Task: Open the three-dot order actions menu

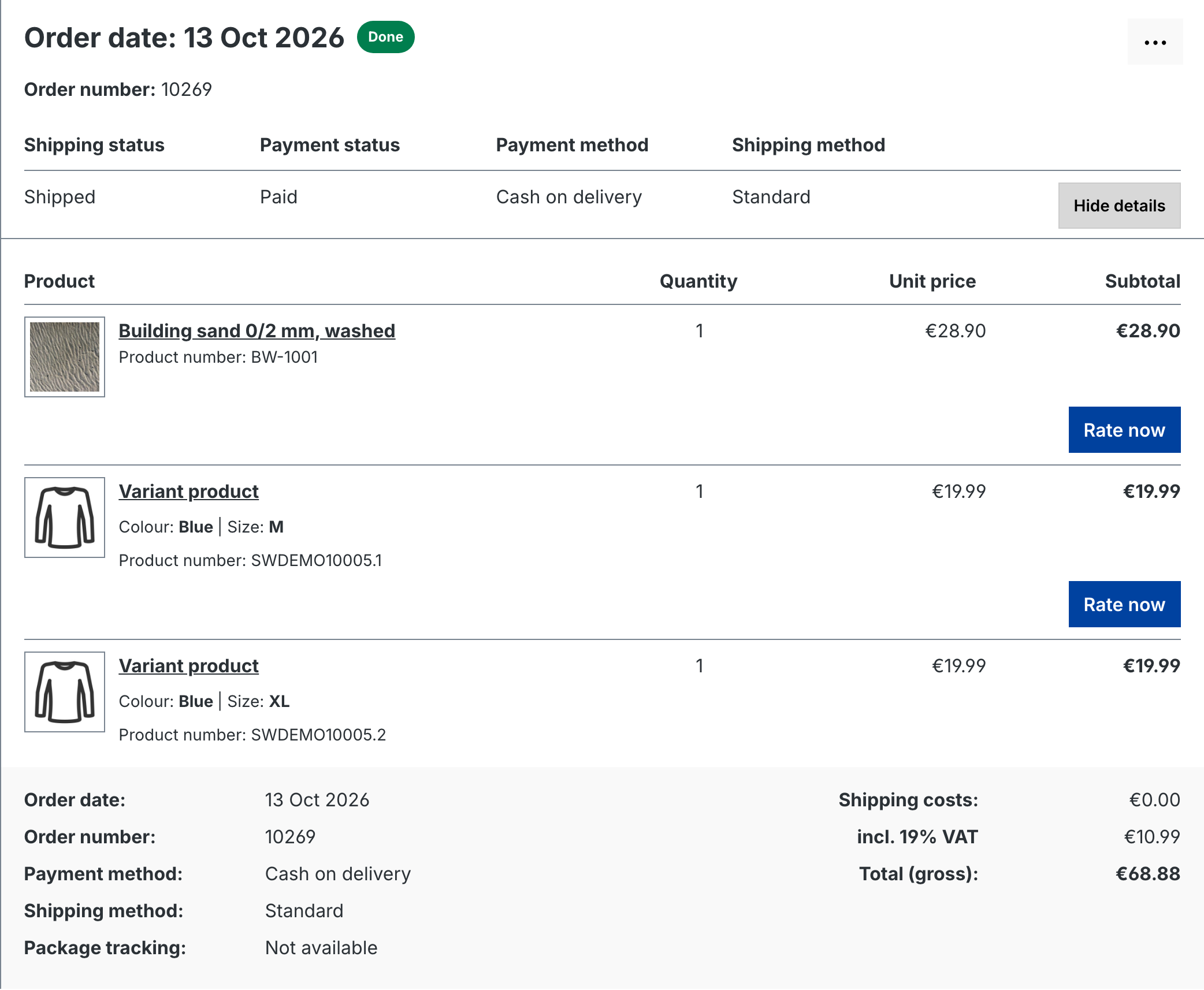Action: [x=1155, y=42]
